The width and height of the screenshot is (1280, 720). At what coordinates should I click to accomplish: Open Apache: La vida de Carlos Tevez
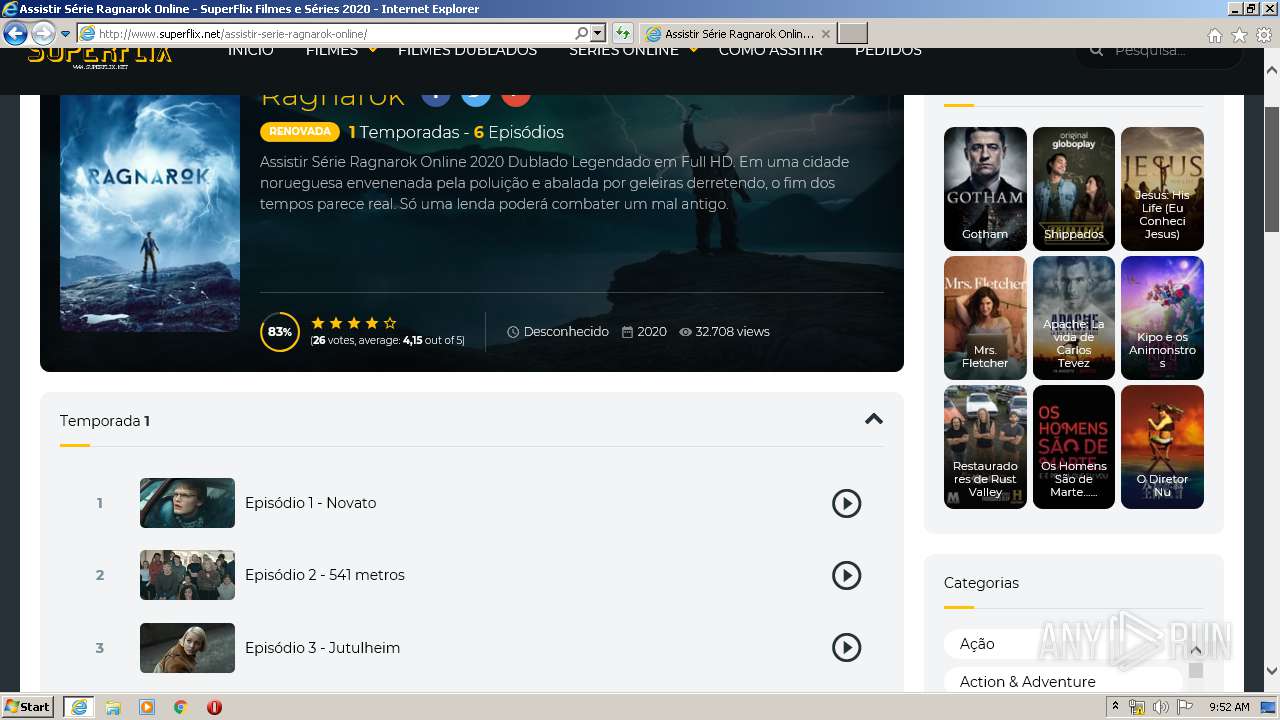tap(1074, 318)
